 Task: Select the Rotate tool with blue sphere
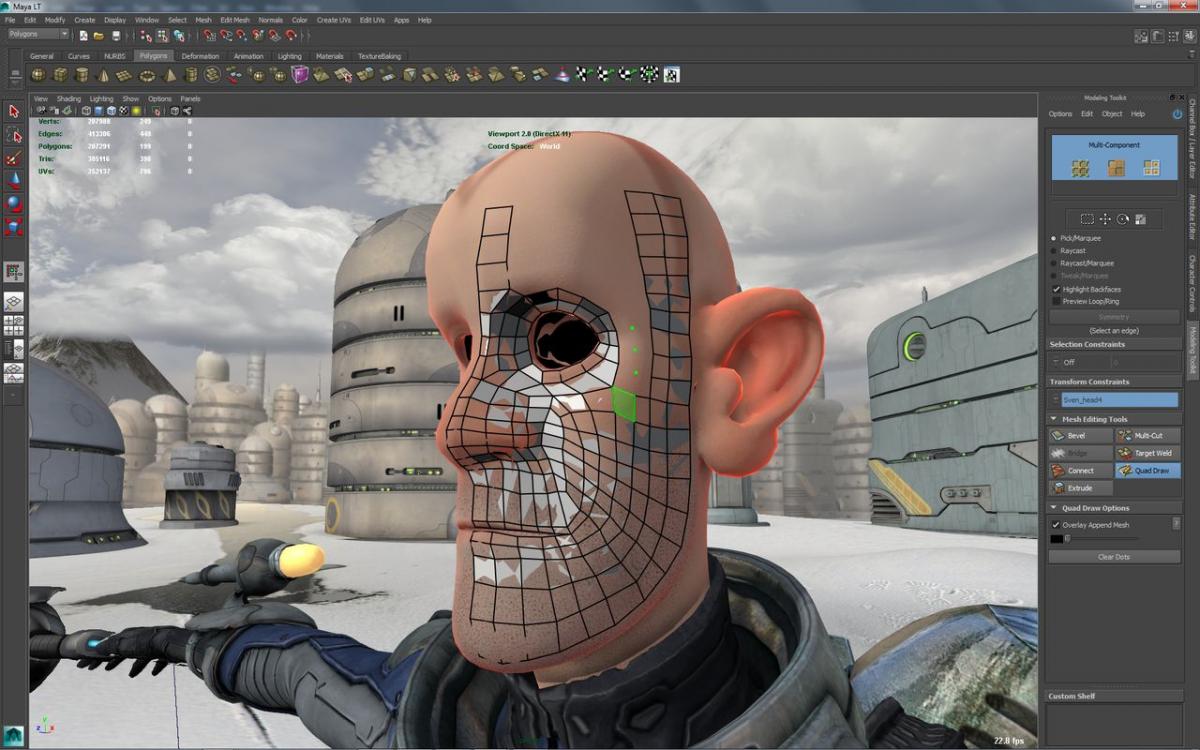click(14, 204)
